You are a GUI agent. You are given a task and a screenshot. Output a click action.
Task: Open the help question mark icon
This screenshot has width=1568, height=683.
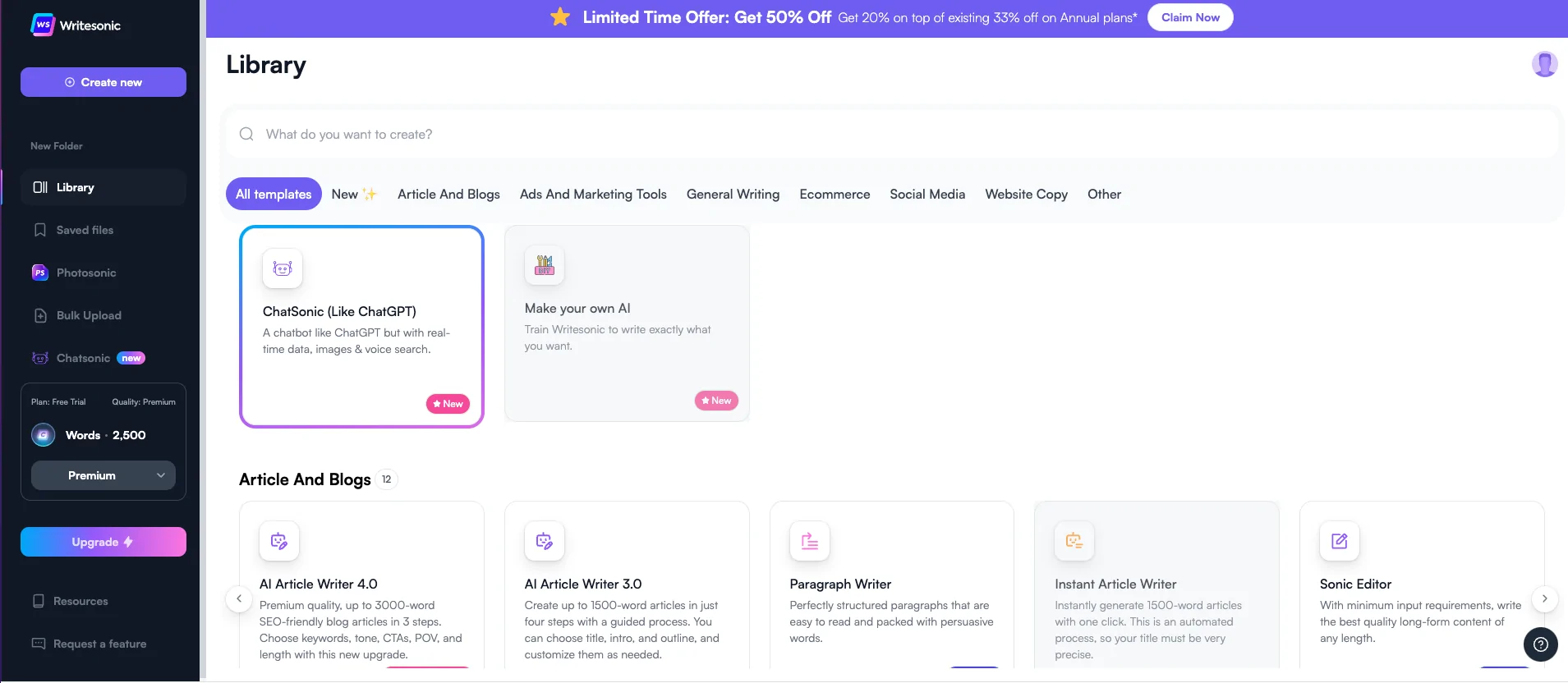click(x=1540, y=644)
